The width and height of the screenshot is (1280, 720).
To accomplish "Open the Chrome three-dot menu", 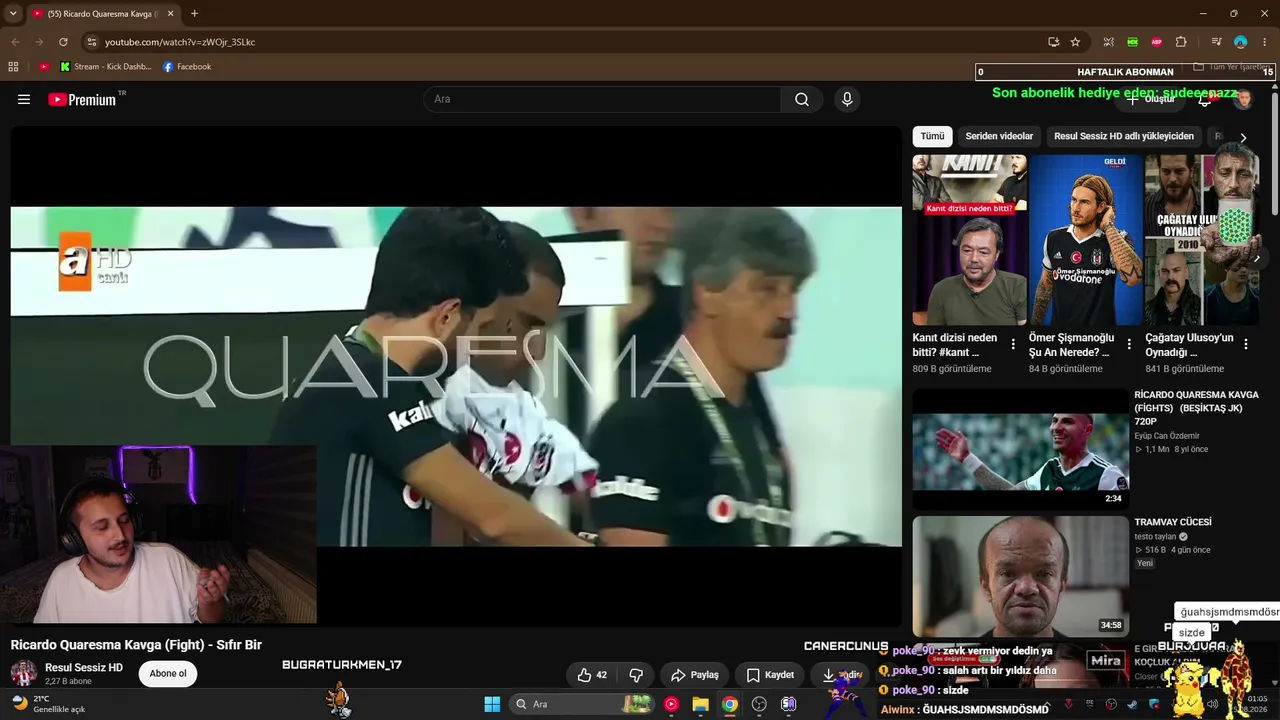I will (1264, 42).
